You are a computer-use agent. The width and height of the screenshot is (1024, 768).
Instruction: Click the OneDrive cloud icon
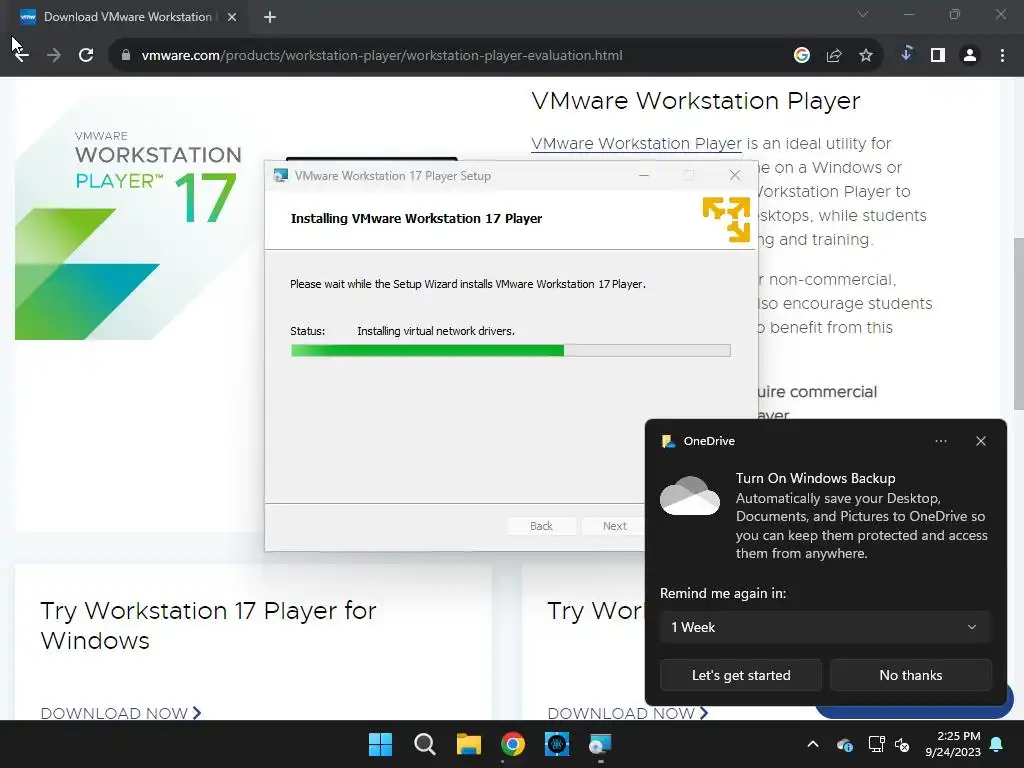pyautogui.click(x=690, y=496)
